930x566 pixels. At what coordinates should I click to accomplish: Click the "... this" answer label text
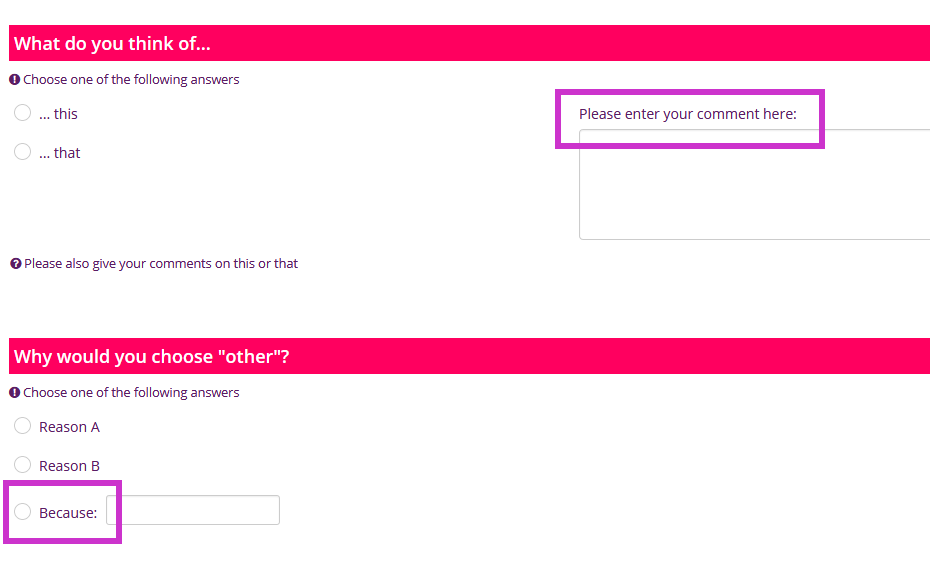coord(58,114)
